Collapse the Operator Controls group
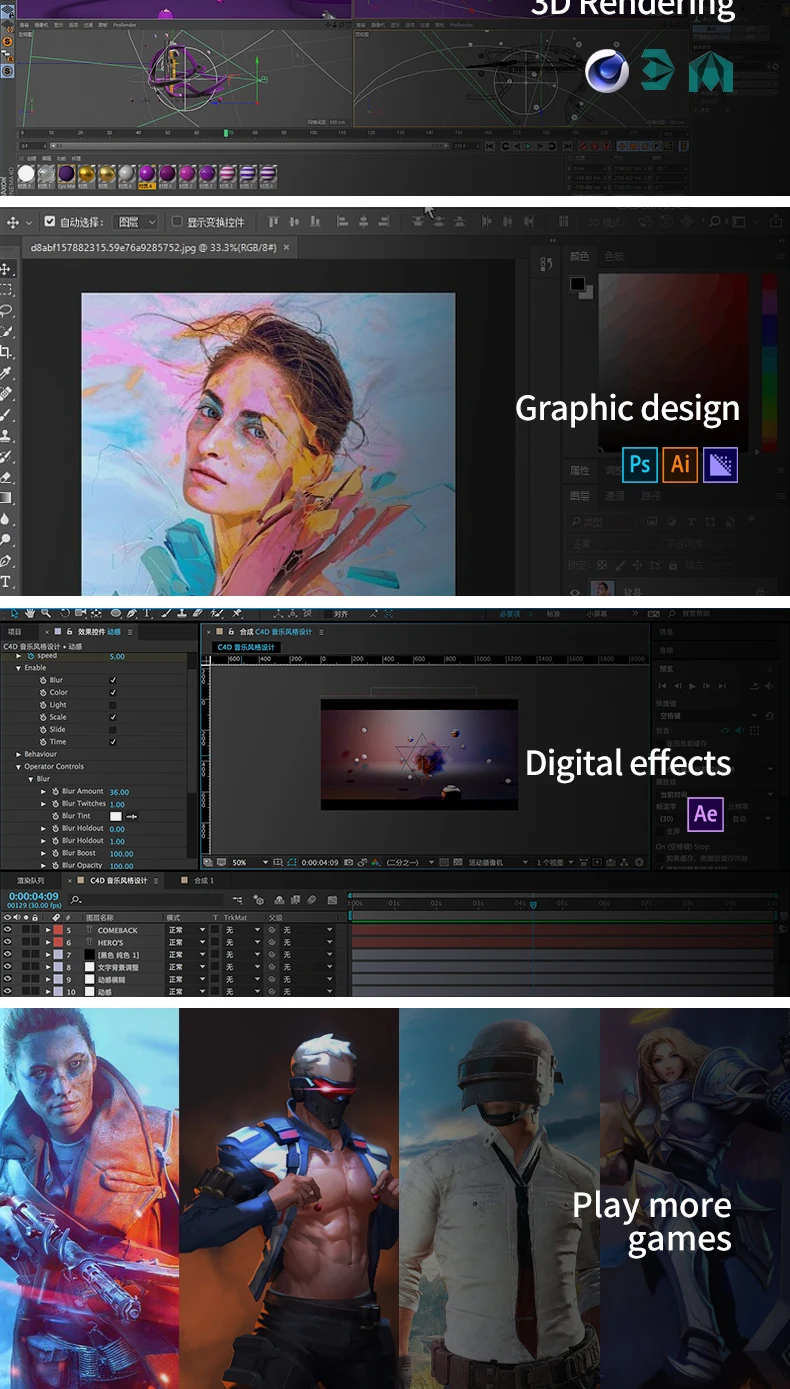Viewport: 790px width, 1389px height. click(x=18, y=767)
